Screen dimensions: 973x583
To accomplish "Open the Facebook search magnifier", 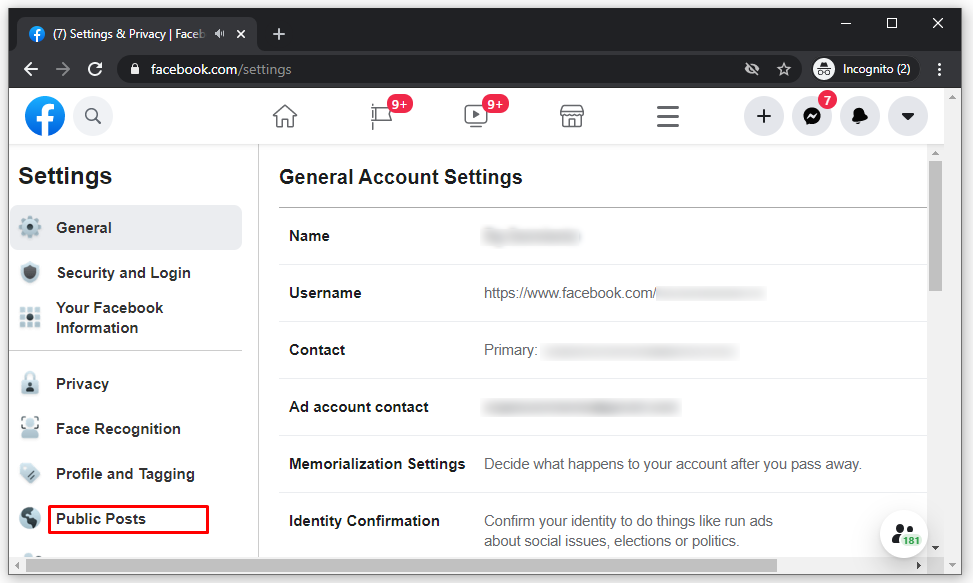I will (93, 116).
